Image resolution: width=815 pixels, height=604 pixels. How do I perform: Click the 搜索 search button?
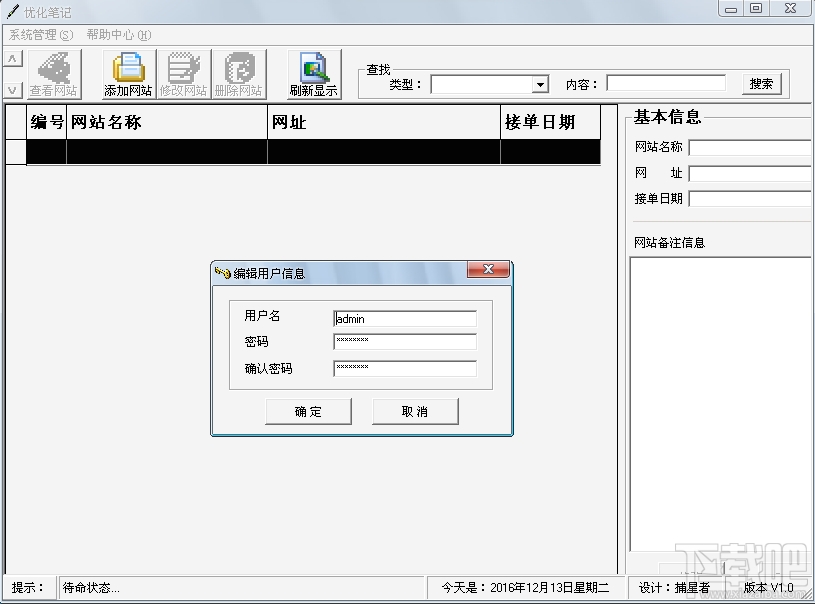click(x=760, y=84)
